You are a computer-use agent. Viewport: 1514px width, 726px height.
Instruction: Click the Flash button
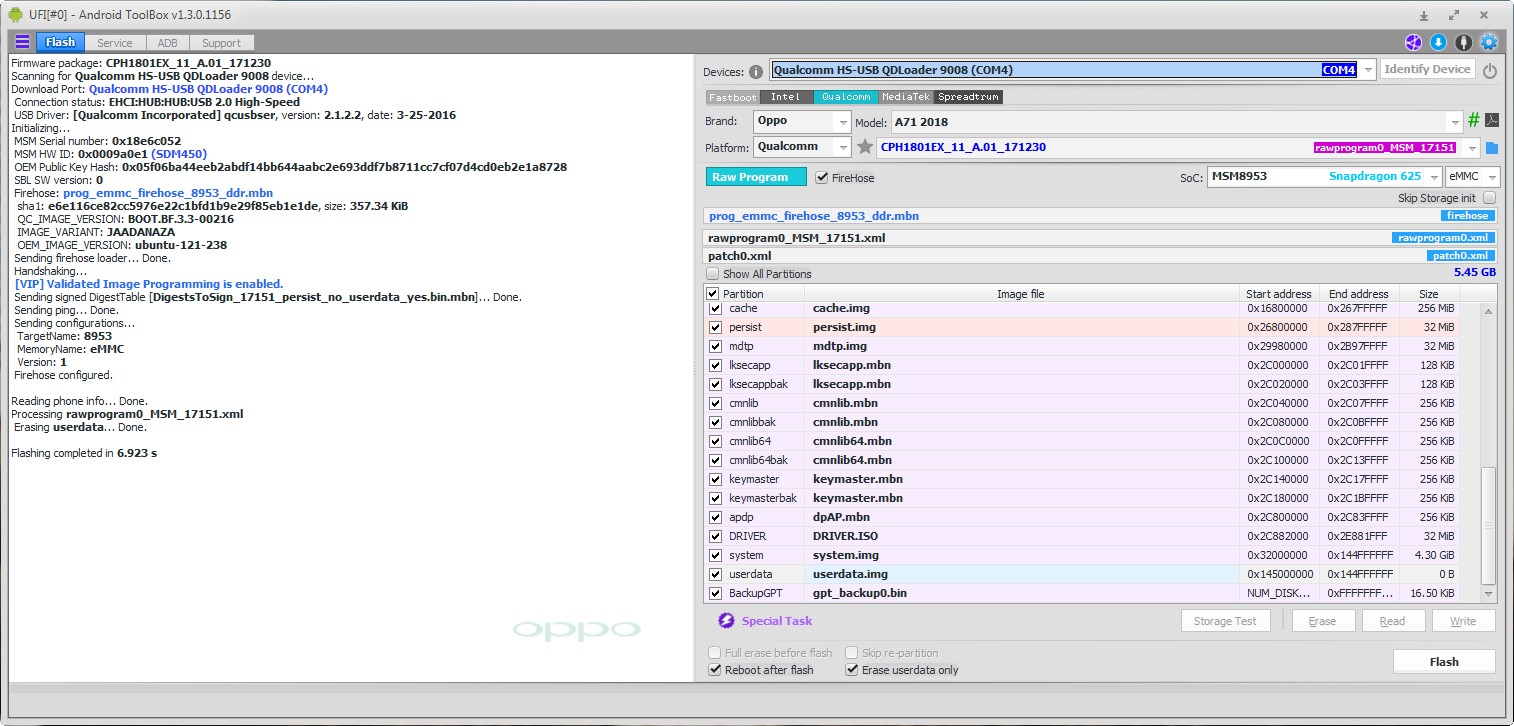[x=1444, y=662]
